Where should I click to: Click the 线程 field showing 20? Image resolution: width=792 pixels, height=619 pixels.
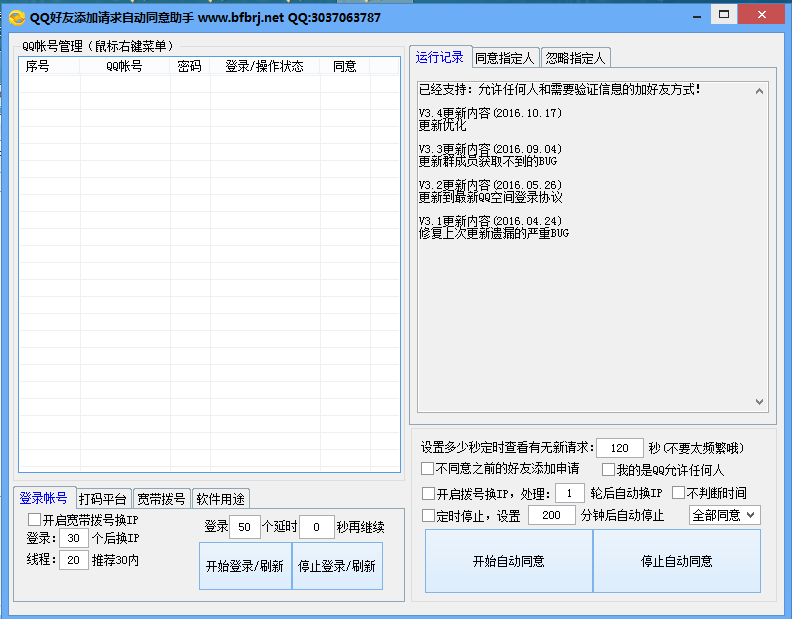(x=74, y=560)
